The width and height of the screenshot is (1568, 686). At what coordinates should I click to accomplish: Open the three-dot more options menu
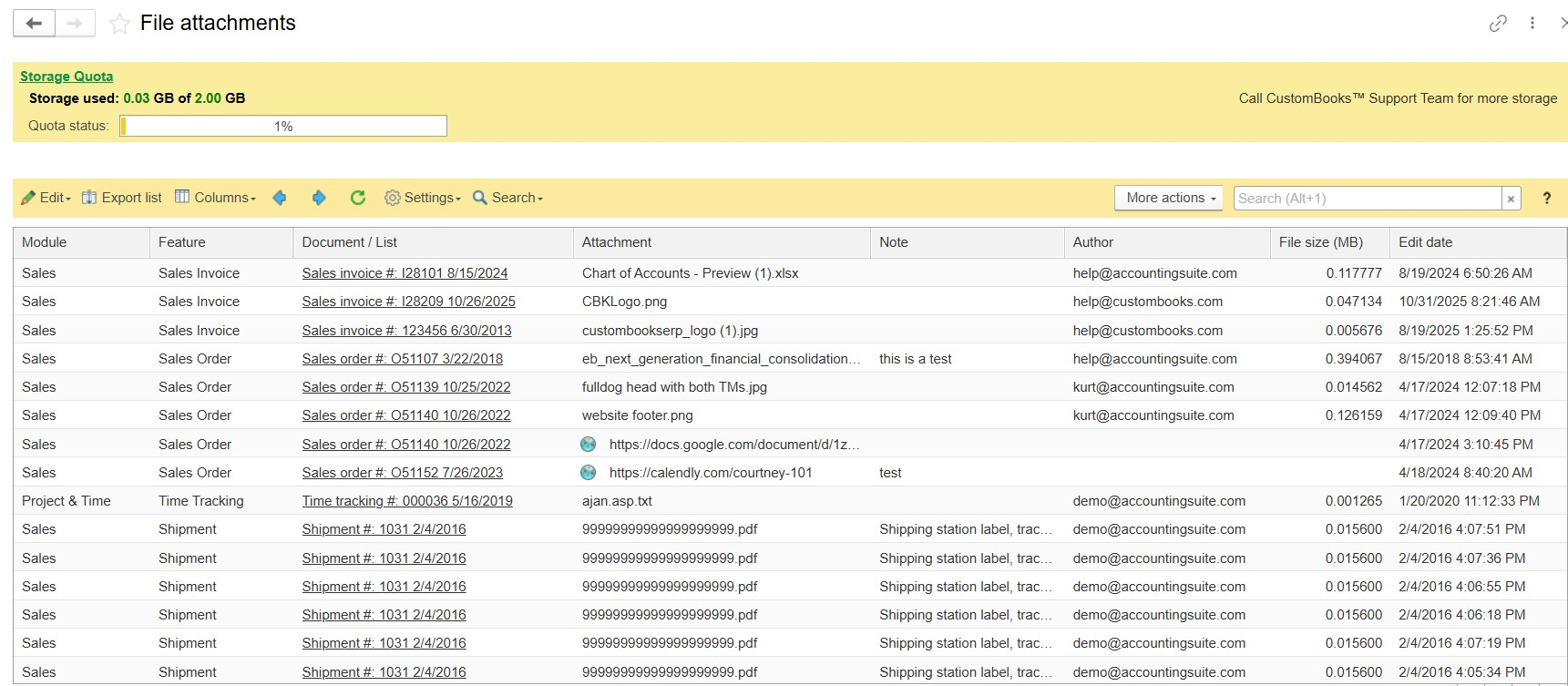point(1532,24)
